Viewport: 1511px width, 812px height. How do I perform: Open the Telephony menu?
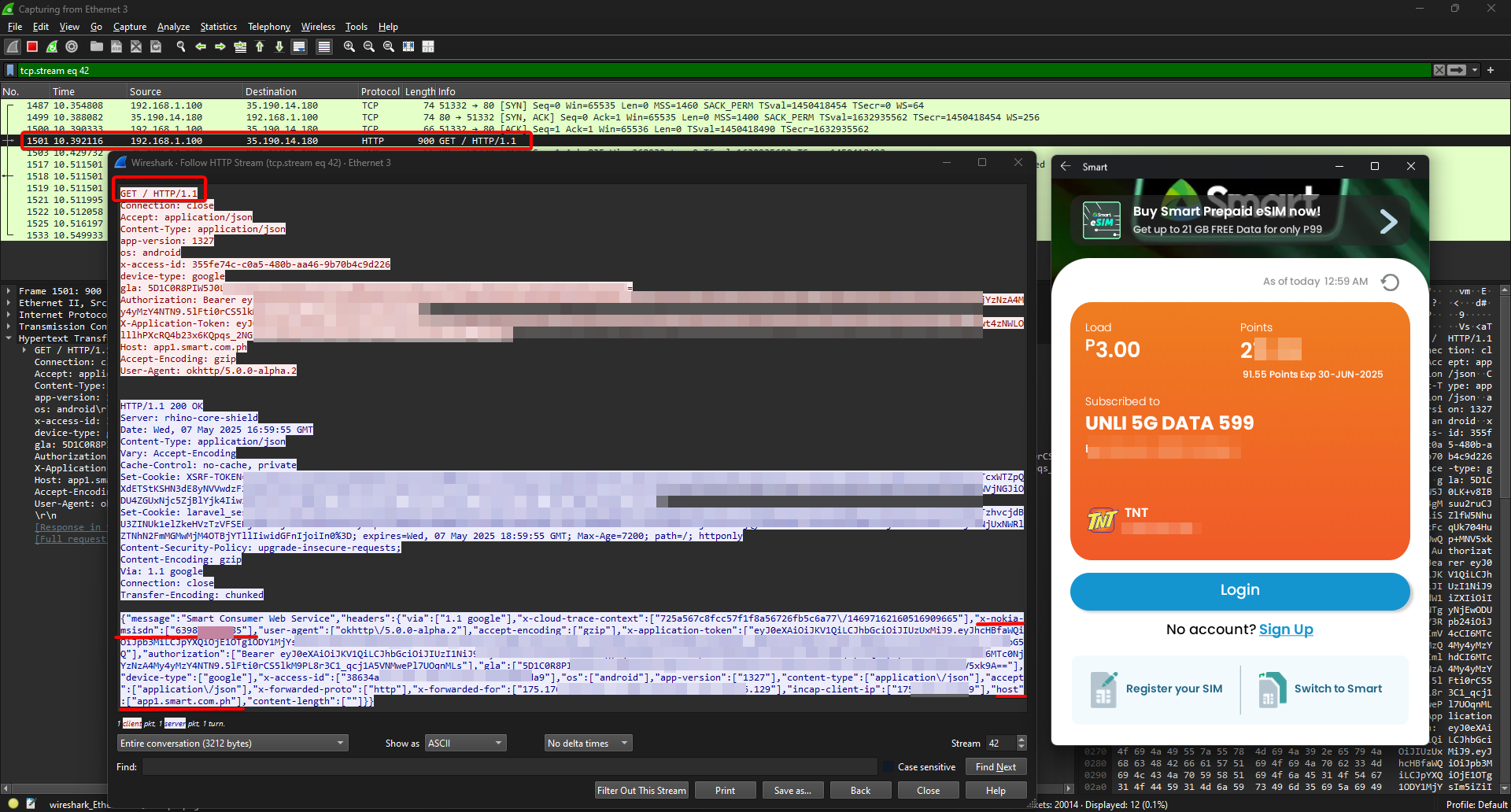[x=269, y=26]
